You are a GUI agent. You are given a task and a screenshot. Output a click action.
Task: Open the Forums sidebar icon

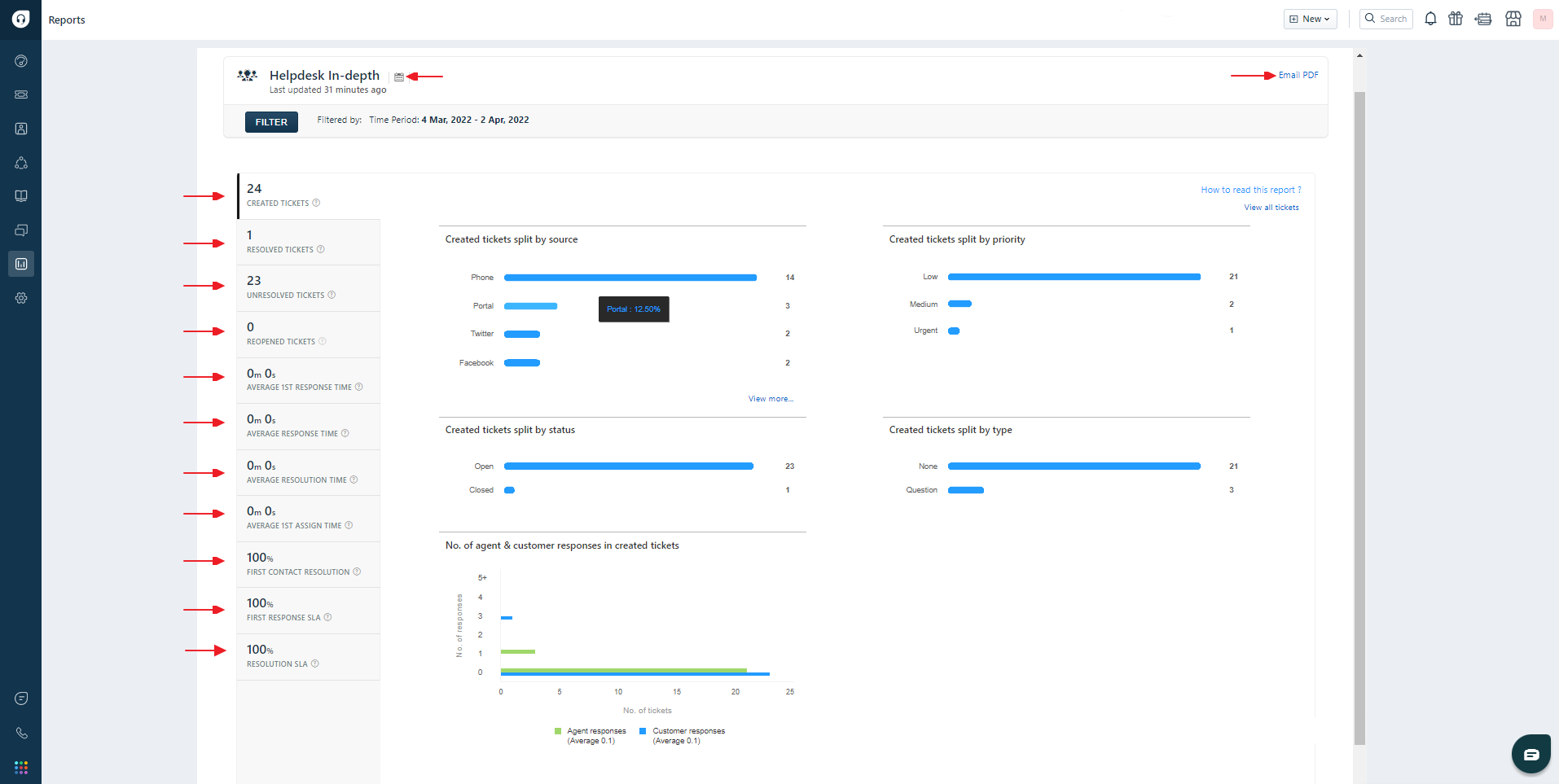[x=21, y=230]
